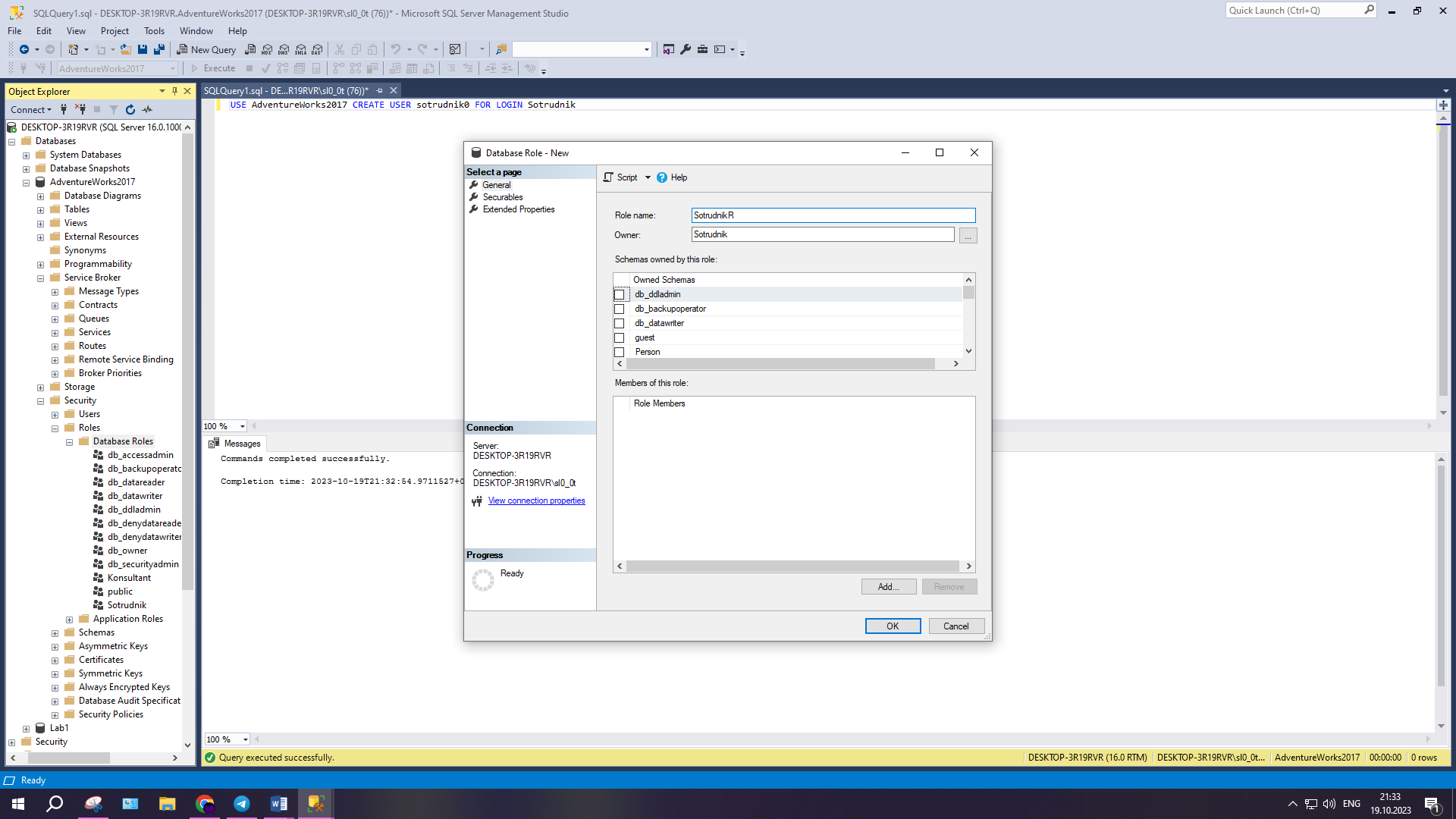Image resolution: width=1456 pixels, height=819 pixels.
Task: Check the db_ddladmin schema checkbox
Action: [620, 294]
